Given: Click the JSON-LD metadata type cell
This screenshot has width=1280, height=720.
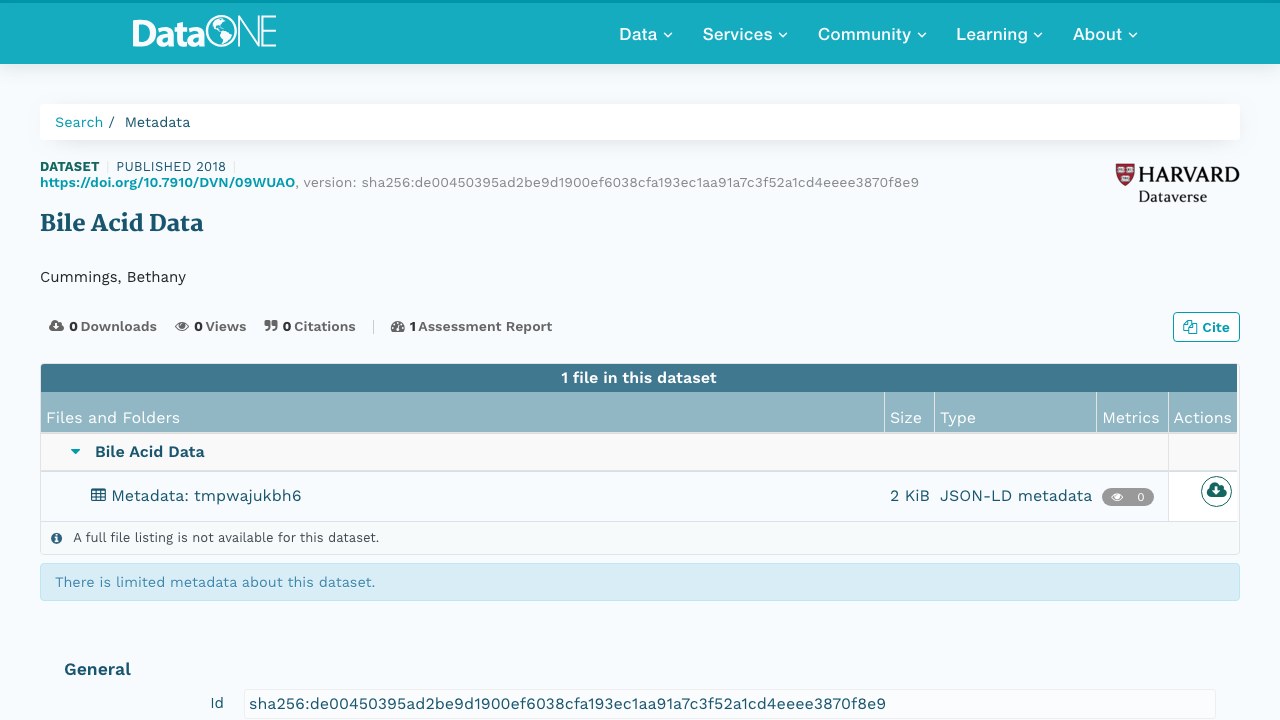Looking at the screenshot, I should (x=1016, y=496).
